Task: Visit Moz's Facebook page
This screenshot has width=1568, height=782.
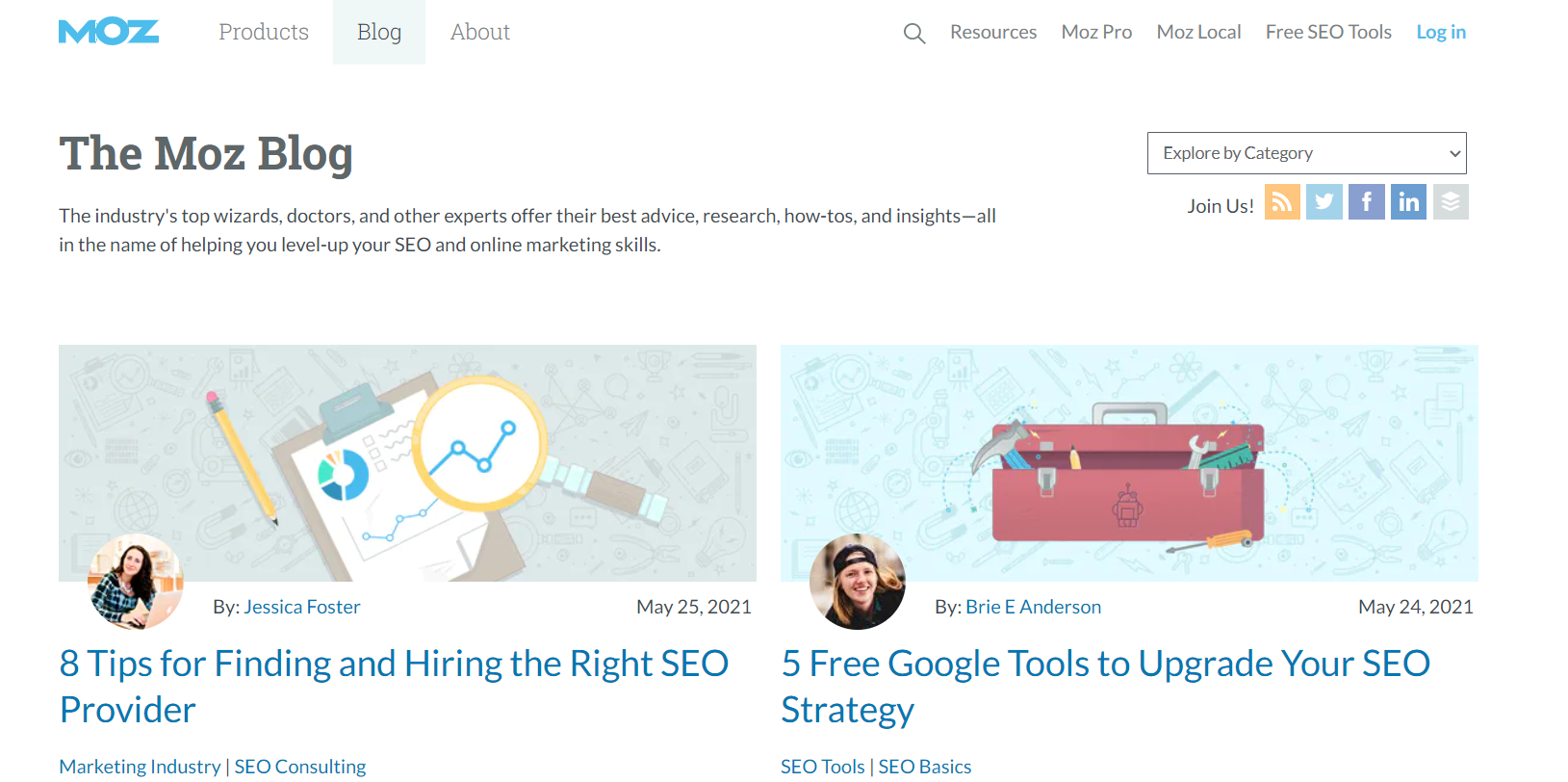Action: click(x=1366, y=201)
